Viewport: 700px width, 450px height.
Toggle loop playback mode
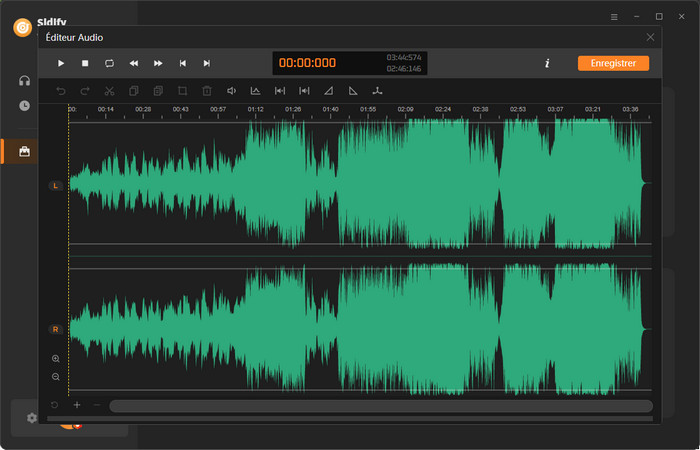(109, 63)
